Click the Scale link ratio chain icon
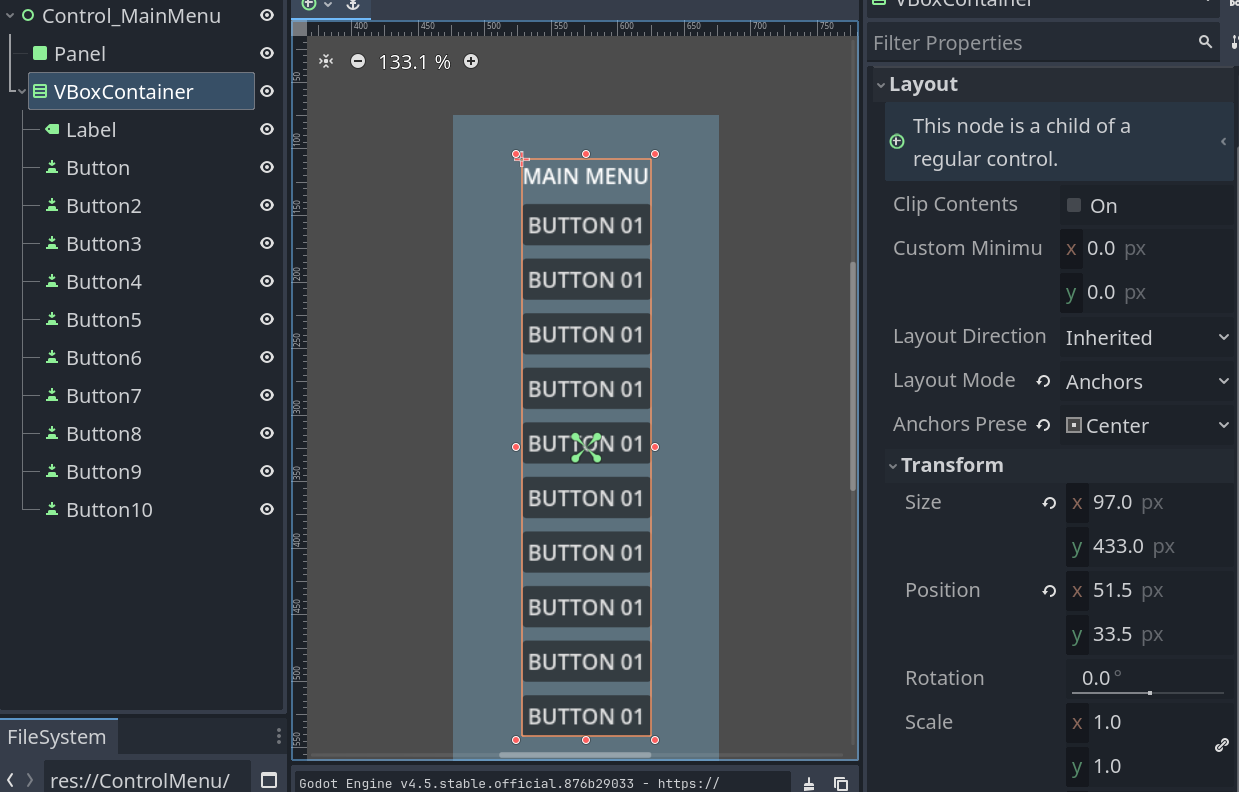The width and height of the screenshot is (1239, 792). coord(1221,745)
